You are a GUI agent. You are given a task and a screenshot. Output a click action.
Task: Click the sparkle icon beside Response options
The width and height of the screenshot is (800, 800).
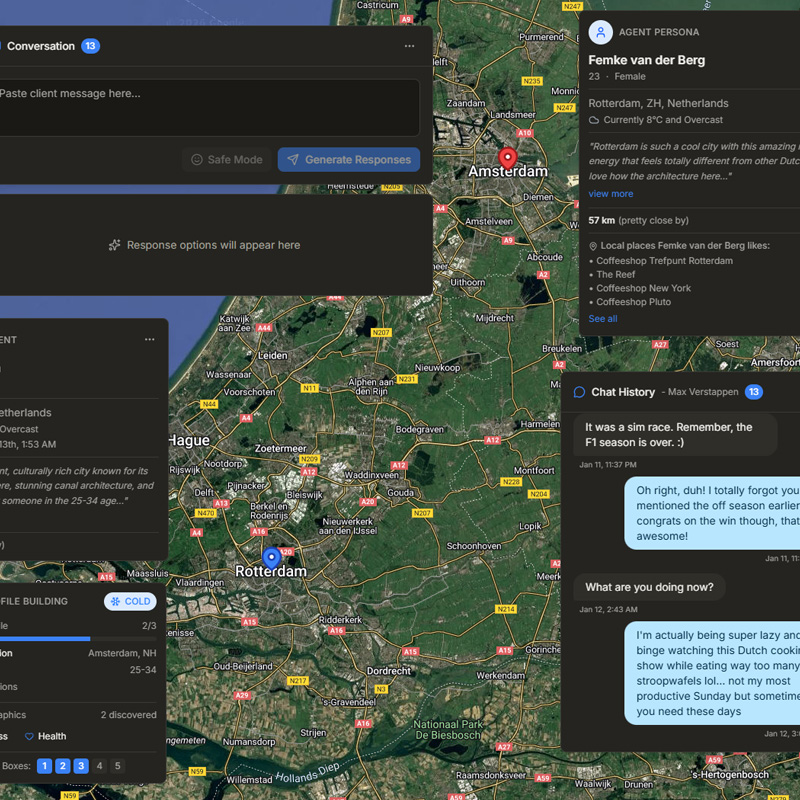click(x=115, y=245)
